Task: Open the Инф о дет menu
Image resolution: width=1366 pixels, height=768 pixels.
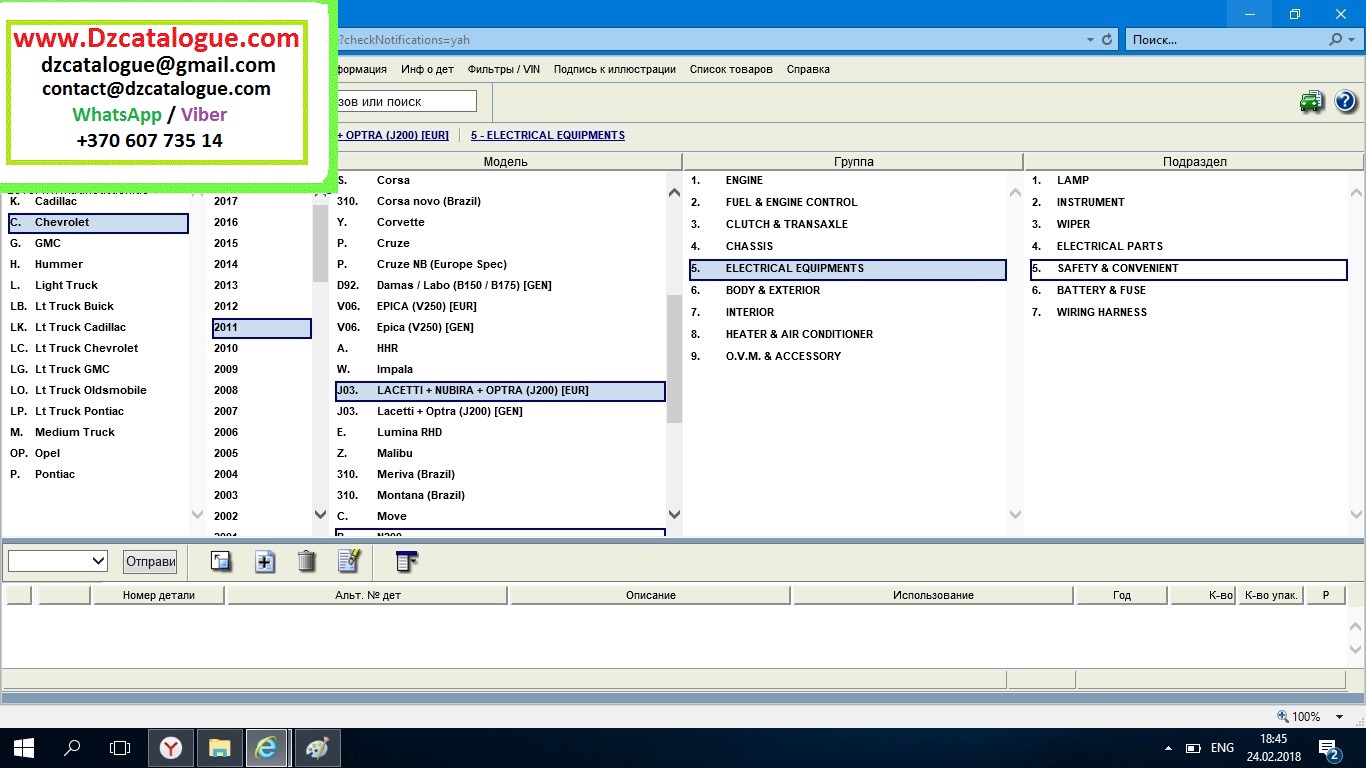Action: pyautogui.click(x=427, y=69)
